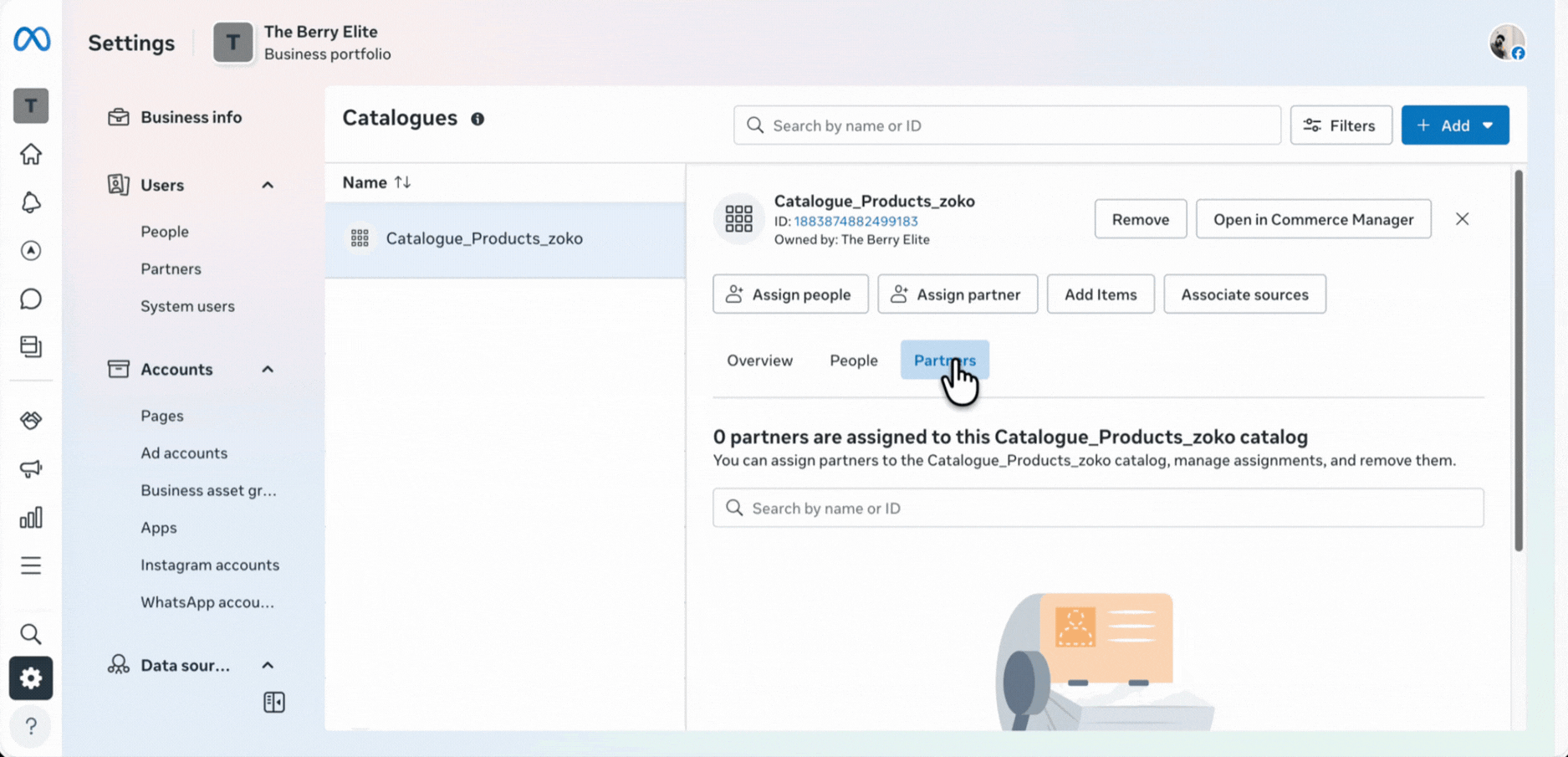This screenshot has height=757, width=1568.
Task: Click the Remove button
Action: [1141, 219]
